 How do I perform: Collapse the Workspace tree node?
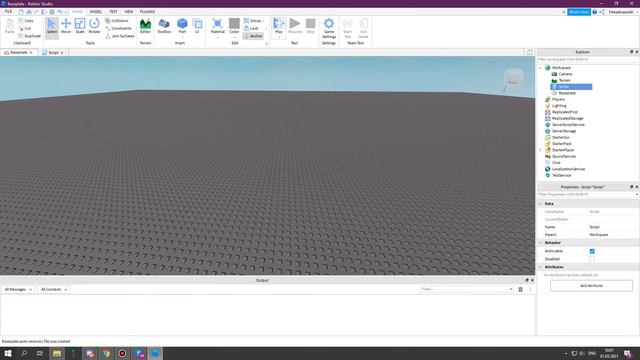[540, 68]
